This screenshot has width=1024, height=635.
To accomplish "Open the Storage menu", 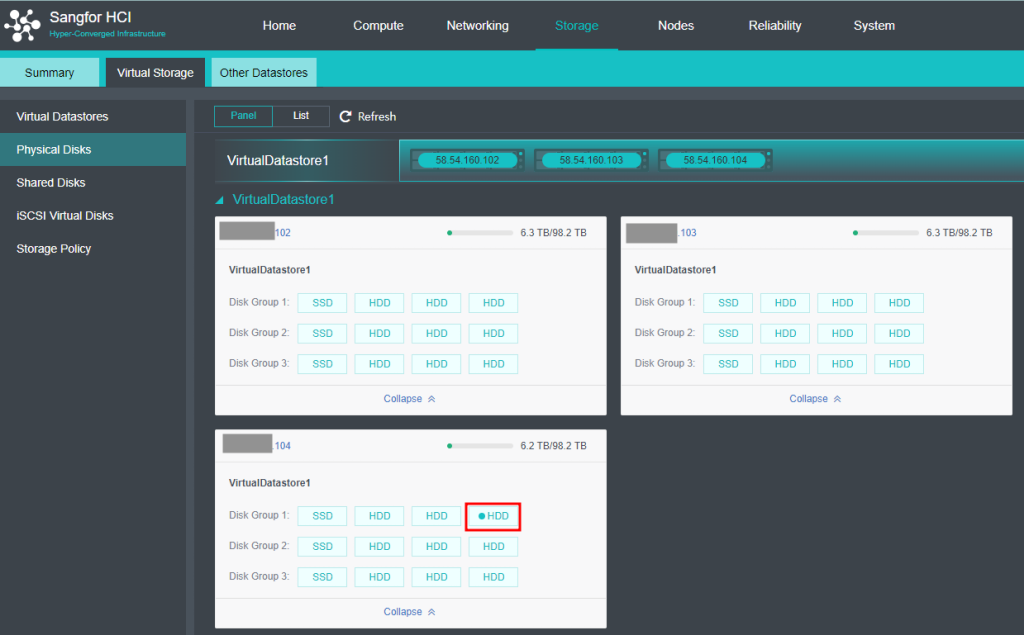I will click(x=577, y=25).
